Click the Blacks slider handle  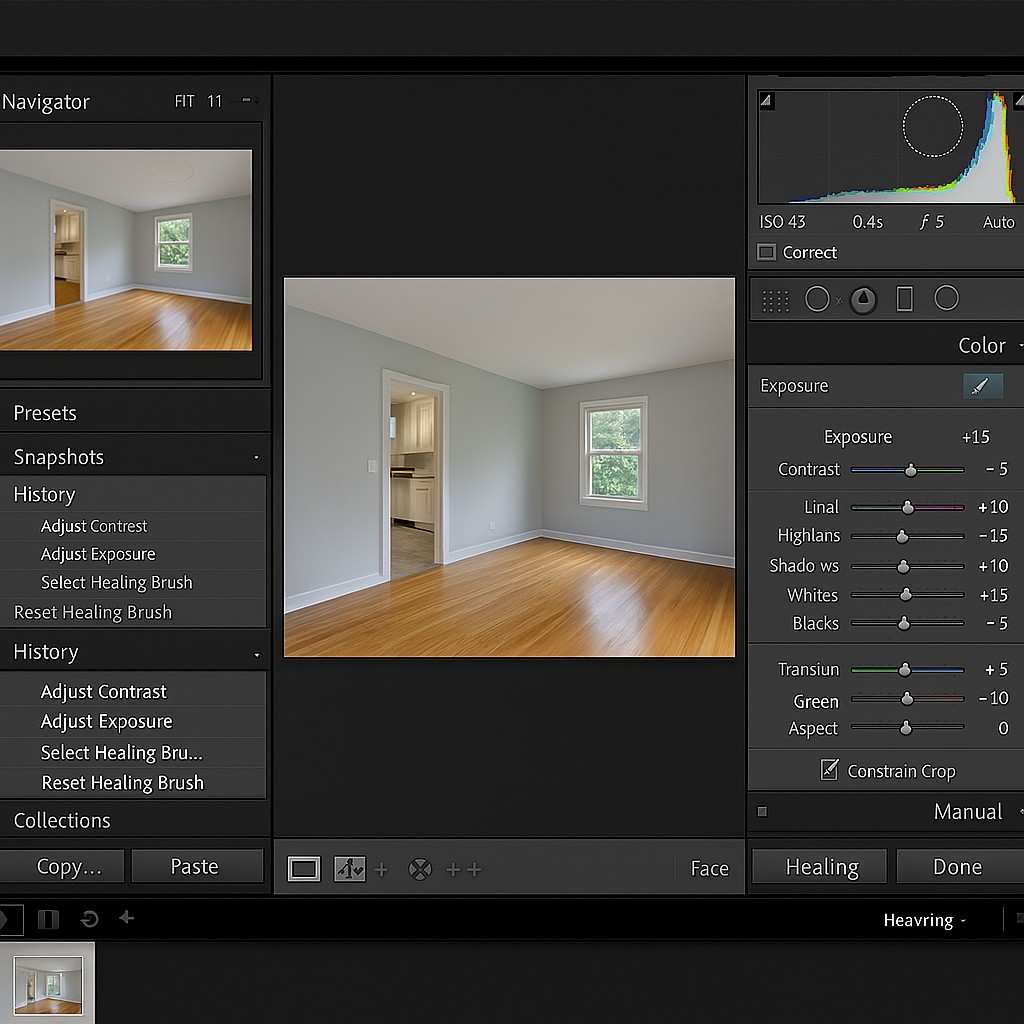(904, 623)
